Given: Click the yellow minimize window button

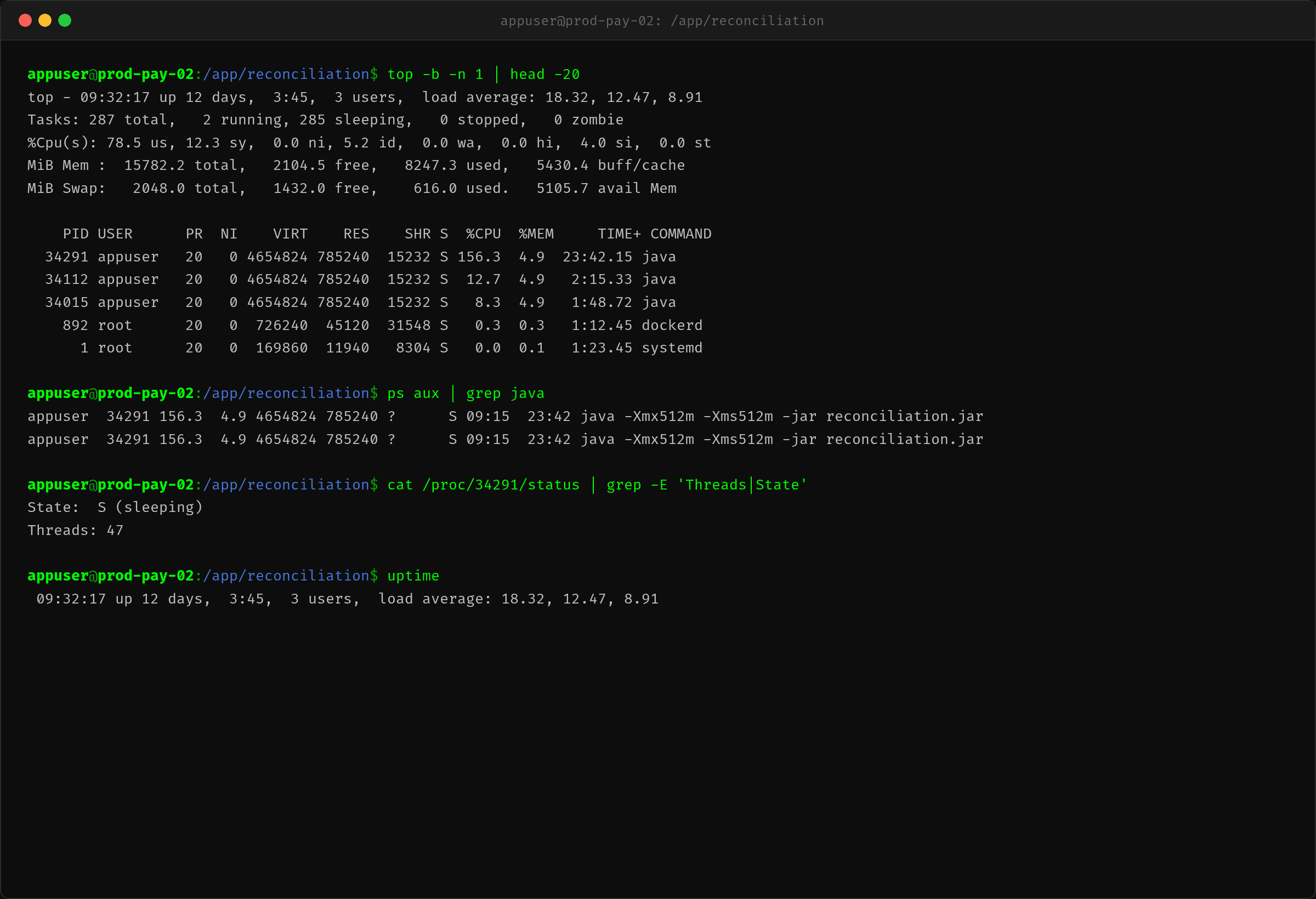Looking at the screenshot, I should (x=45, y=20).
